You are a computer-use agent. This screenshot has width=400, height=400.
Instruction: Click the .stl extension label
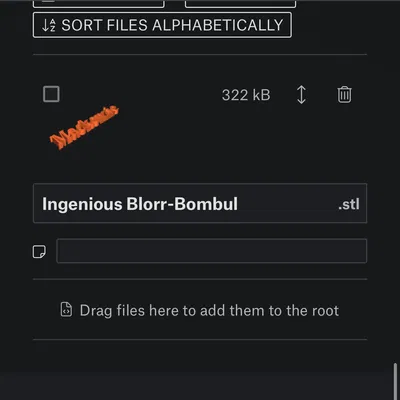pos(349,204)
